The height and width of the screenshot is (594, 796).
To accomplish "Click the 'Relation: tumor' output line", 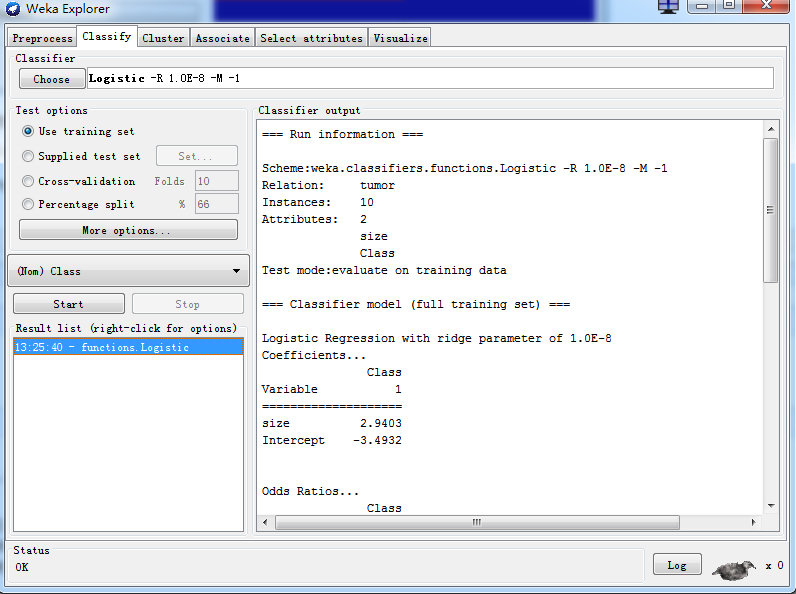I will click(x=328, y=185).
